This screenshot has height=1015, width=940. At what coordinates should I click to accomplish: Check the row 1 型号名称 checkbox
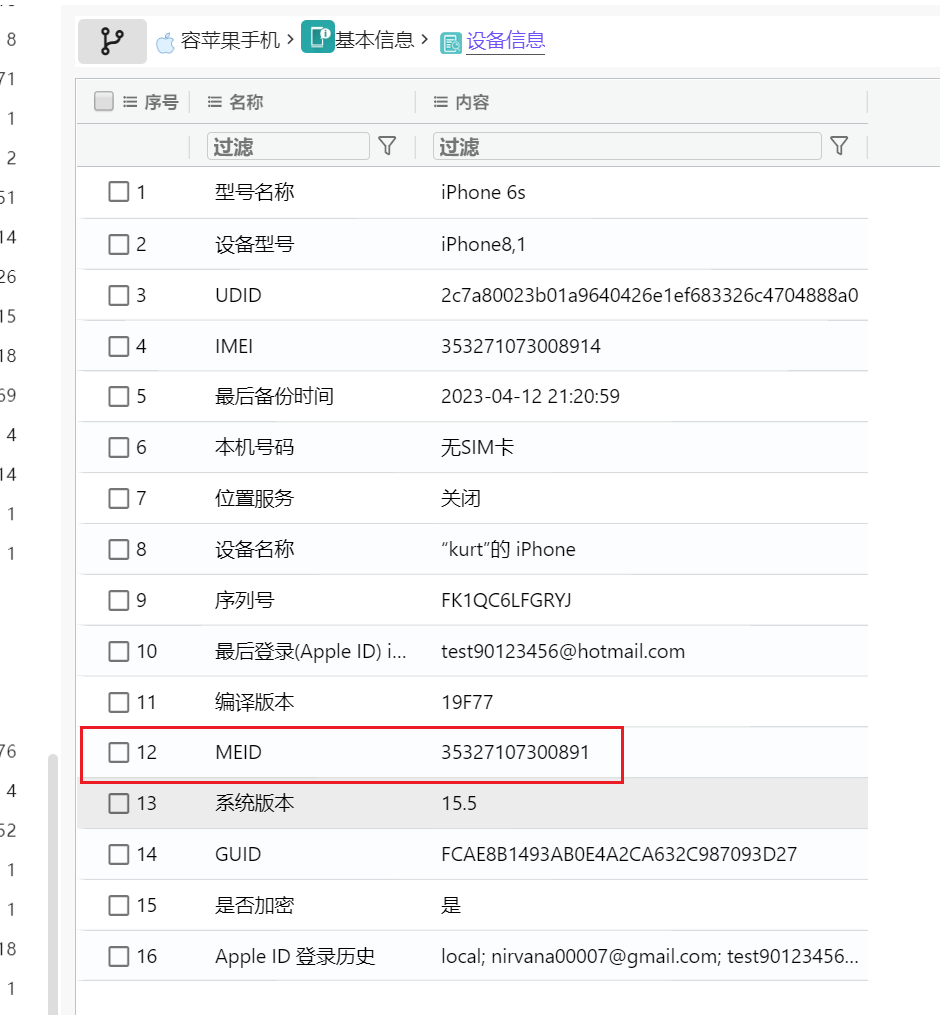pyautogui.click(x=118, y=192)
